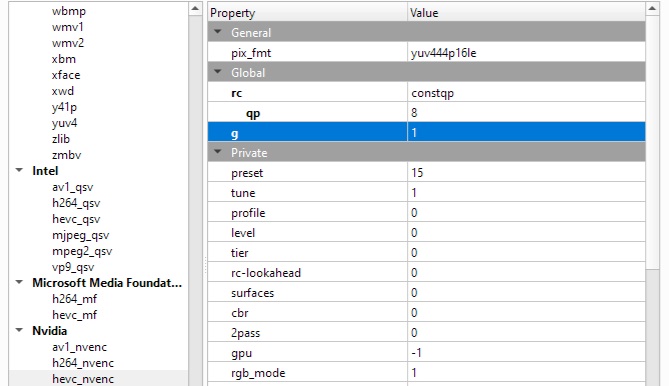Select the preset property row
This screenshot has height=386, width=669.
point(426,173)
